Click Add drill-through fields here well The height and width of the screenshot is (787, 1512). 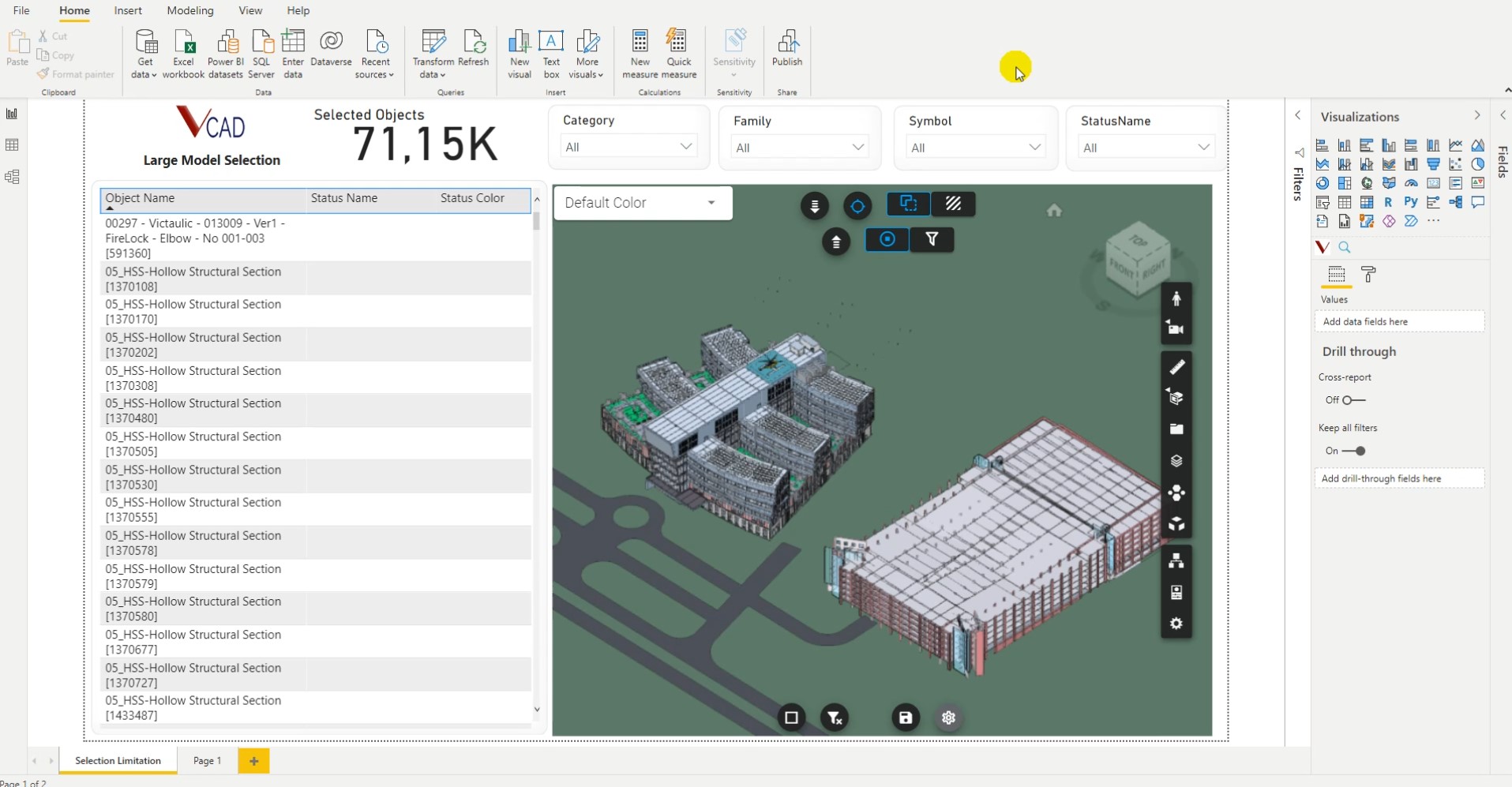pos(1399,478)
